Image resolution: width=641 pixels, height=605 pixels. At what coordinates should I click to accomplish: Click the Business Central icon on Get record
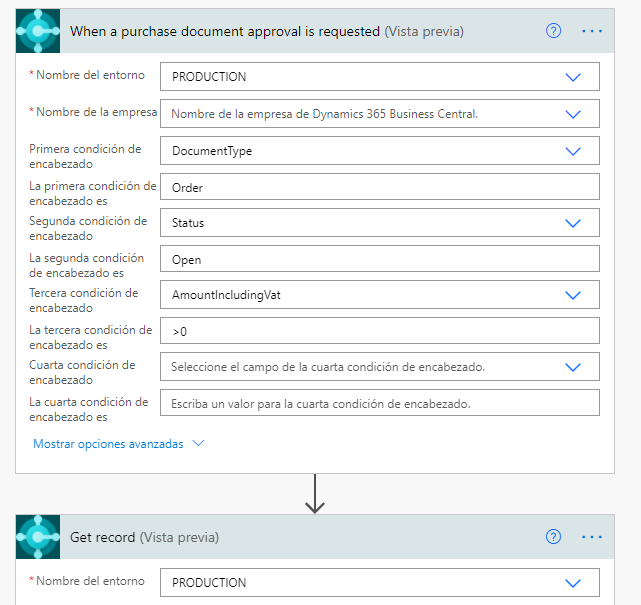tap(39, 537)
